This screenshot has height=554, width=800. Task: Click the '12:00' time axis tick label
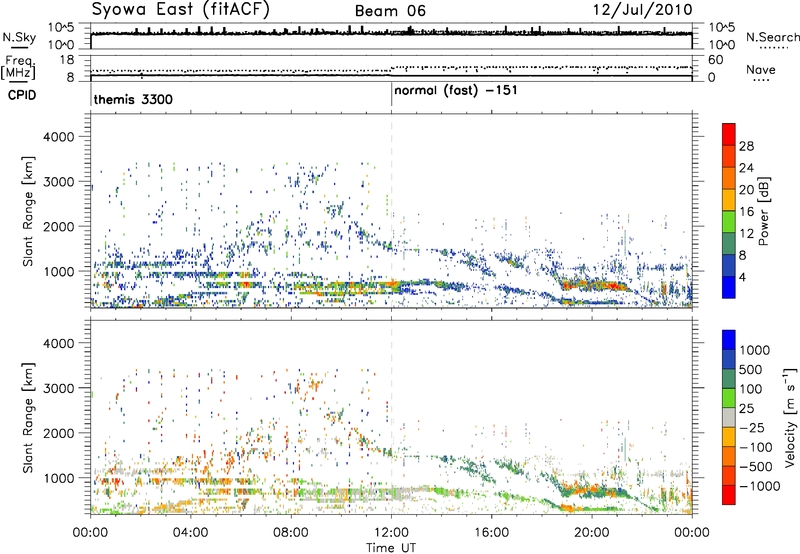pos(391,533)
